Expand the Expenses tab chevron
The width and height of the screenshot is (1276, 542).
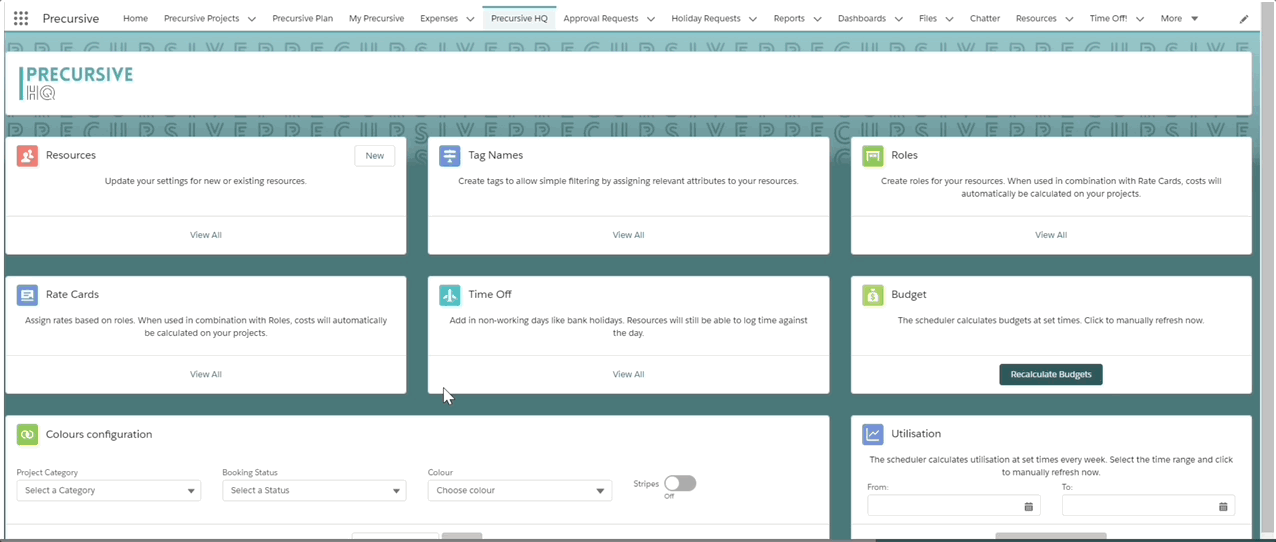coord(470,19)
